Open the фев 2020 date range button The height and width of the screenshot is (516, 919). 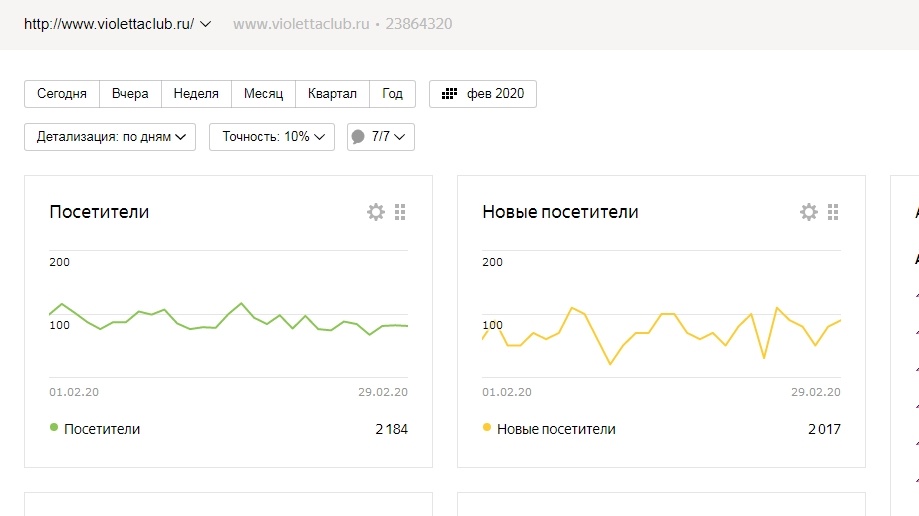[483, 94]
